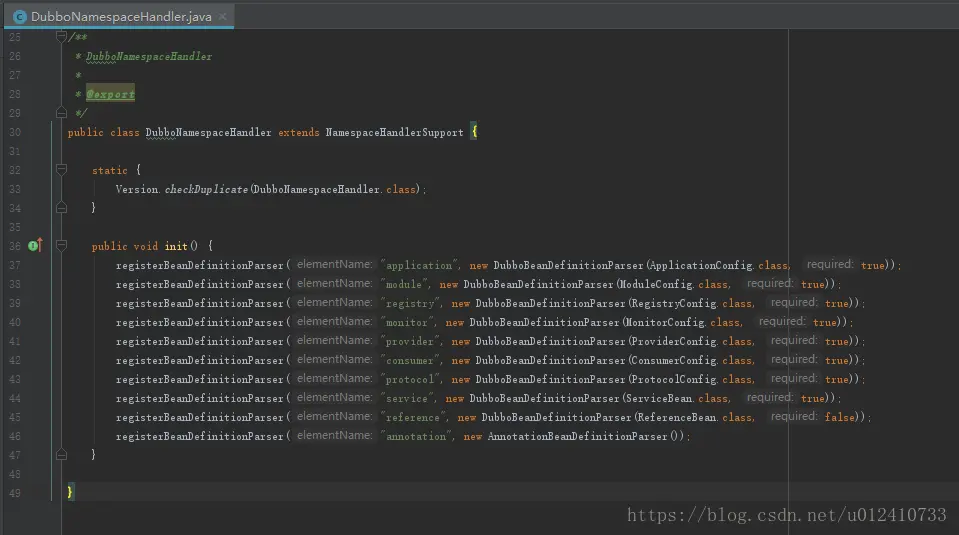Click the @export tag in the Javadoc
The image size is (959, 535).
point(110,94)
